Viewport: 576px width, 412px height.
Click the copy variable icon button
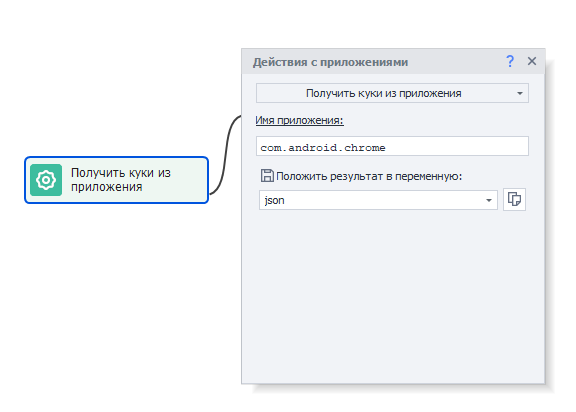[514, 199]
